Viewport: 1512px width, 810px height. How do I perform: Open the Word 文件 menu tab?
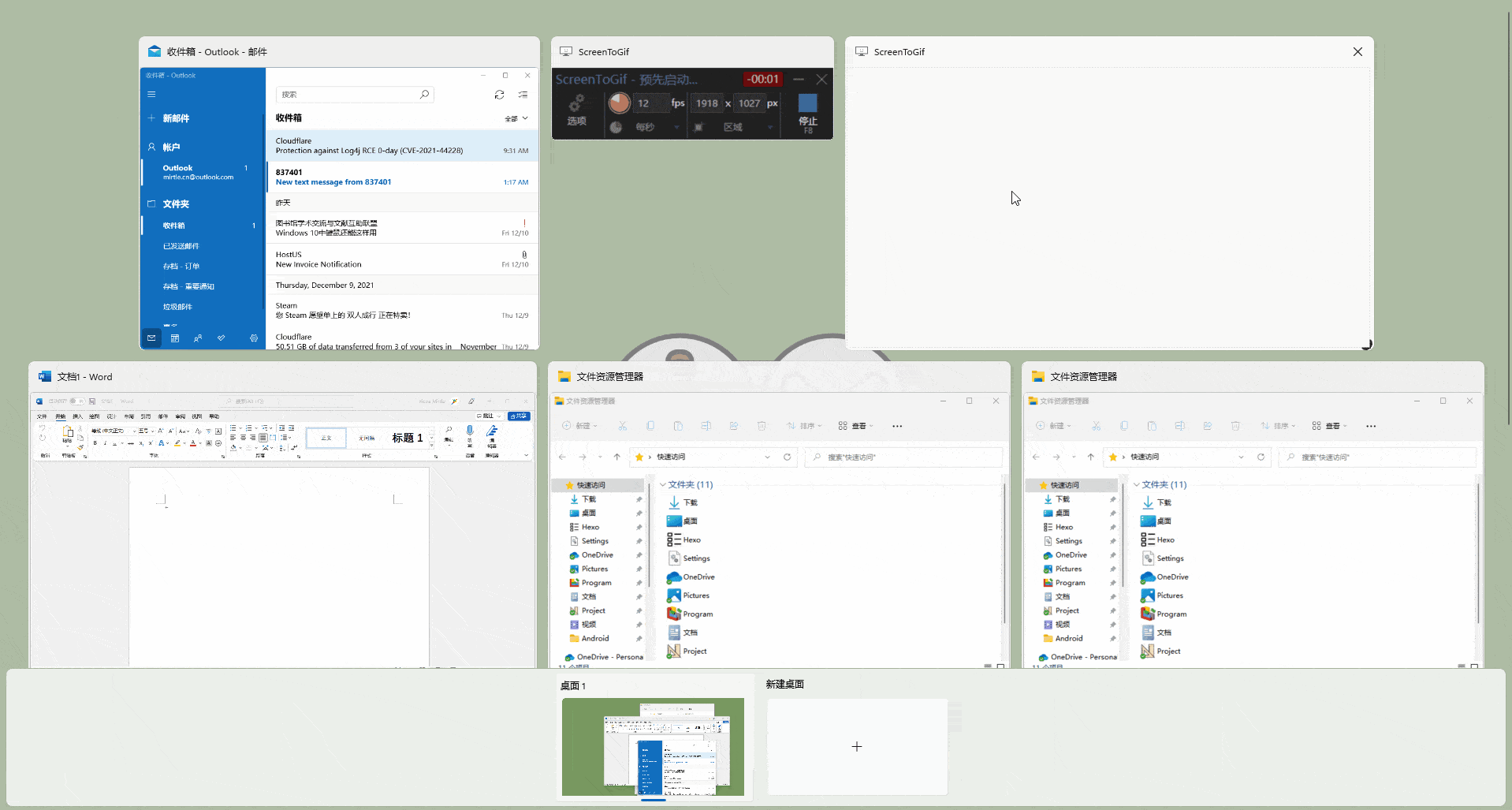point(42,416)
